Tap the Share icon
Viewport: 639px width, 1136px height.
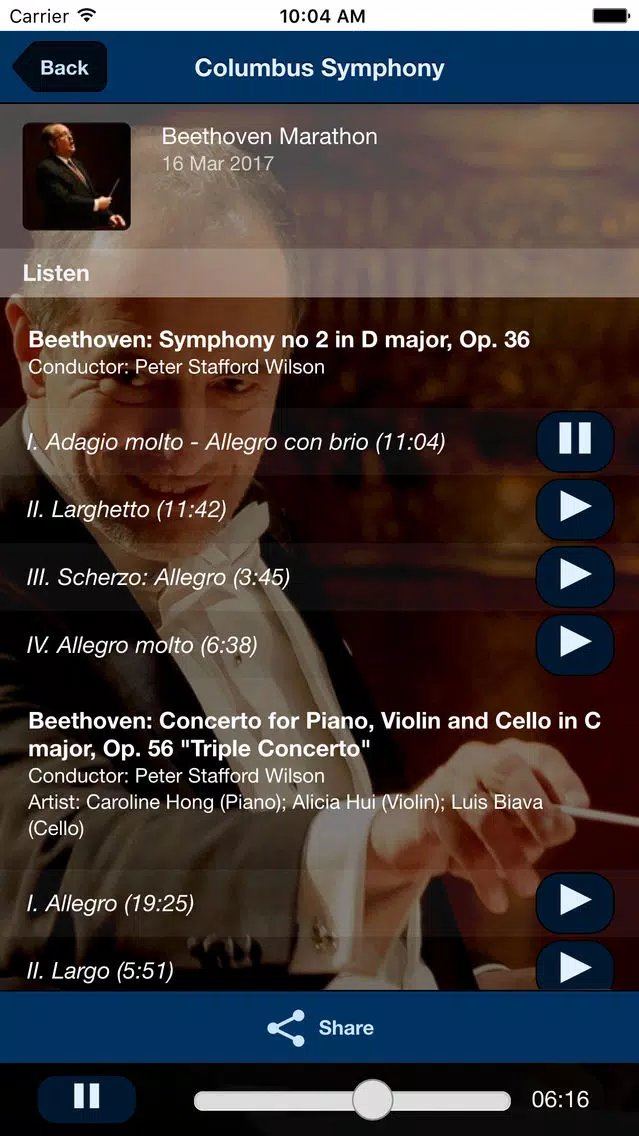[x=286, y=1027]
